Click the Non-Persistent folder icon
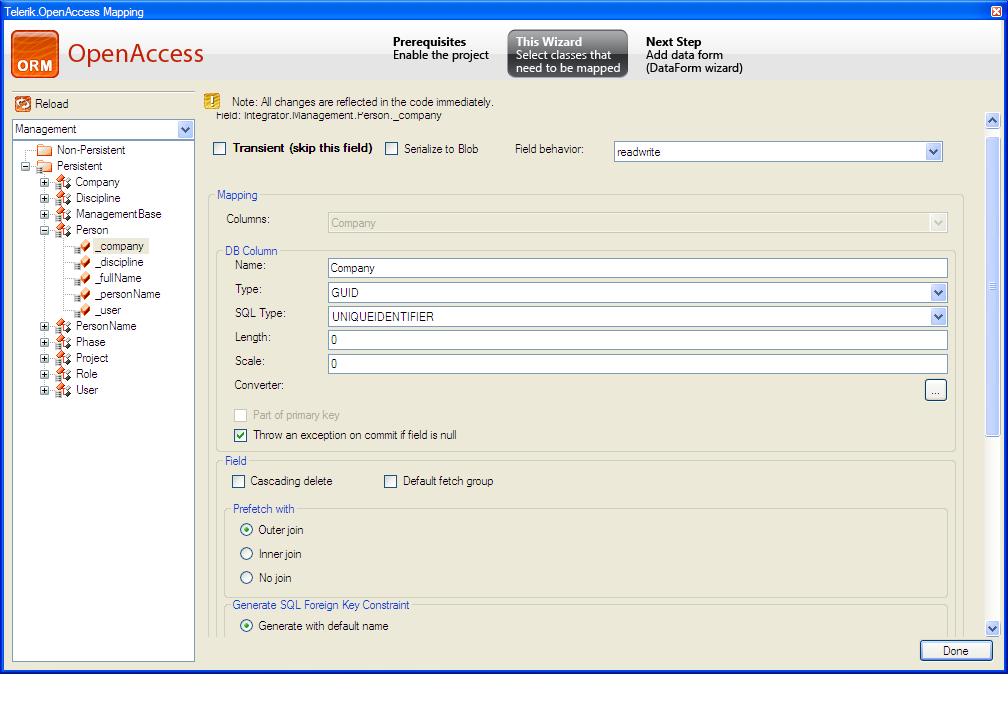This screenshot has width=1008, height=723. tap(44, 150)
